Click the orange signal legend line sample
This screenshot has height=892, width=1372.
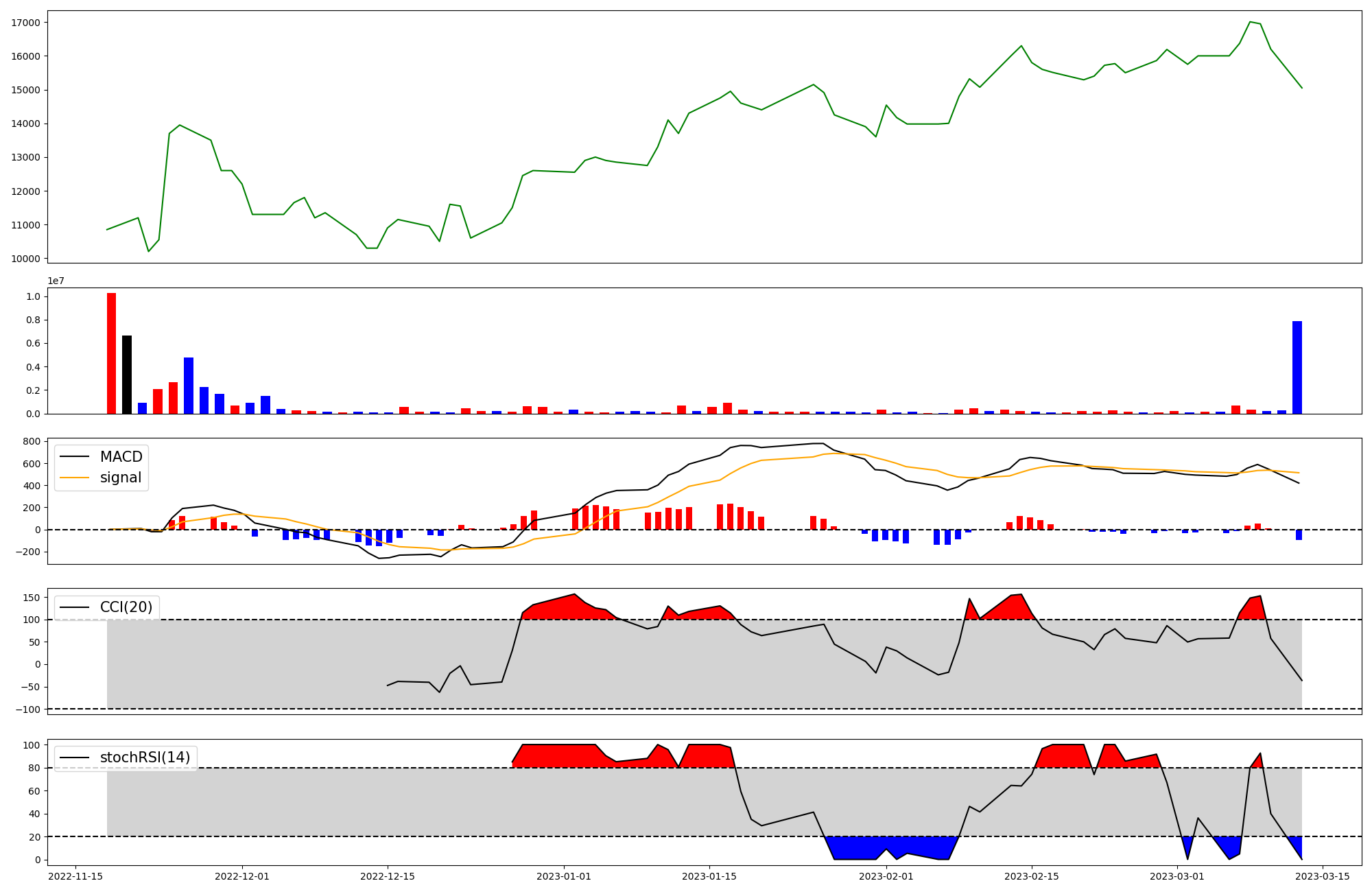tap(74, 478)
